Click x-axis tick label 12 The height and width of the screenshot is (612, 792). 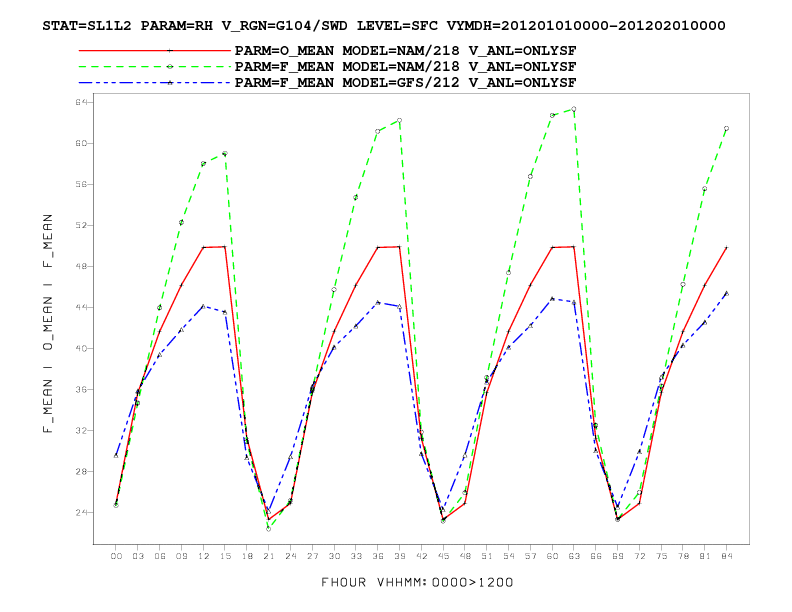(203, 556)
